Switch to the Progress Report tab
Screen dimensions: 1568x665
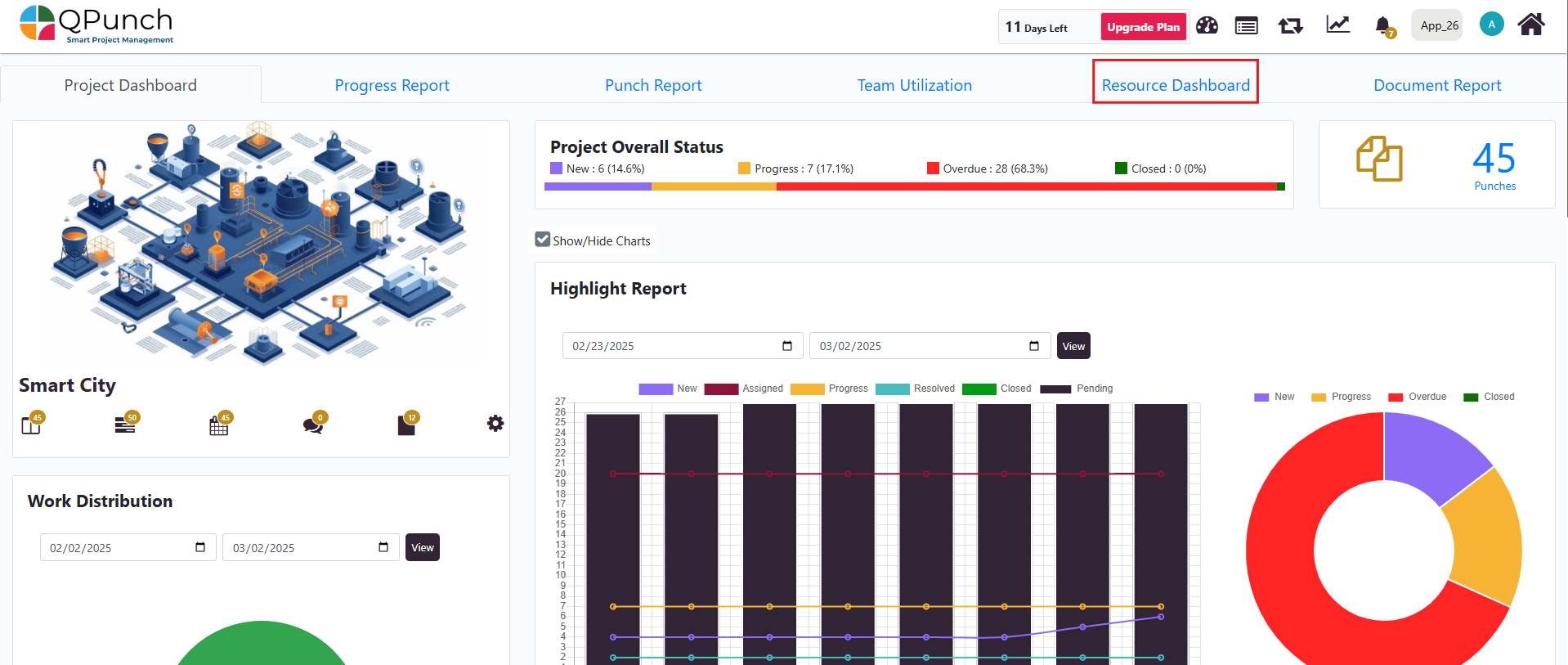(x=392, y=85)
